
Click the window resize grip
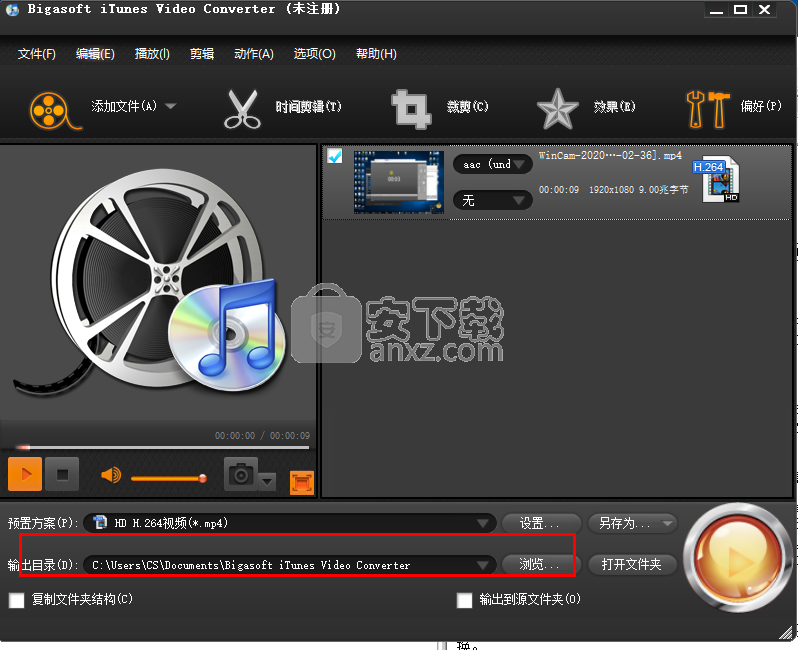point(787,632)
